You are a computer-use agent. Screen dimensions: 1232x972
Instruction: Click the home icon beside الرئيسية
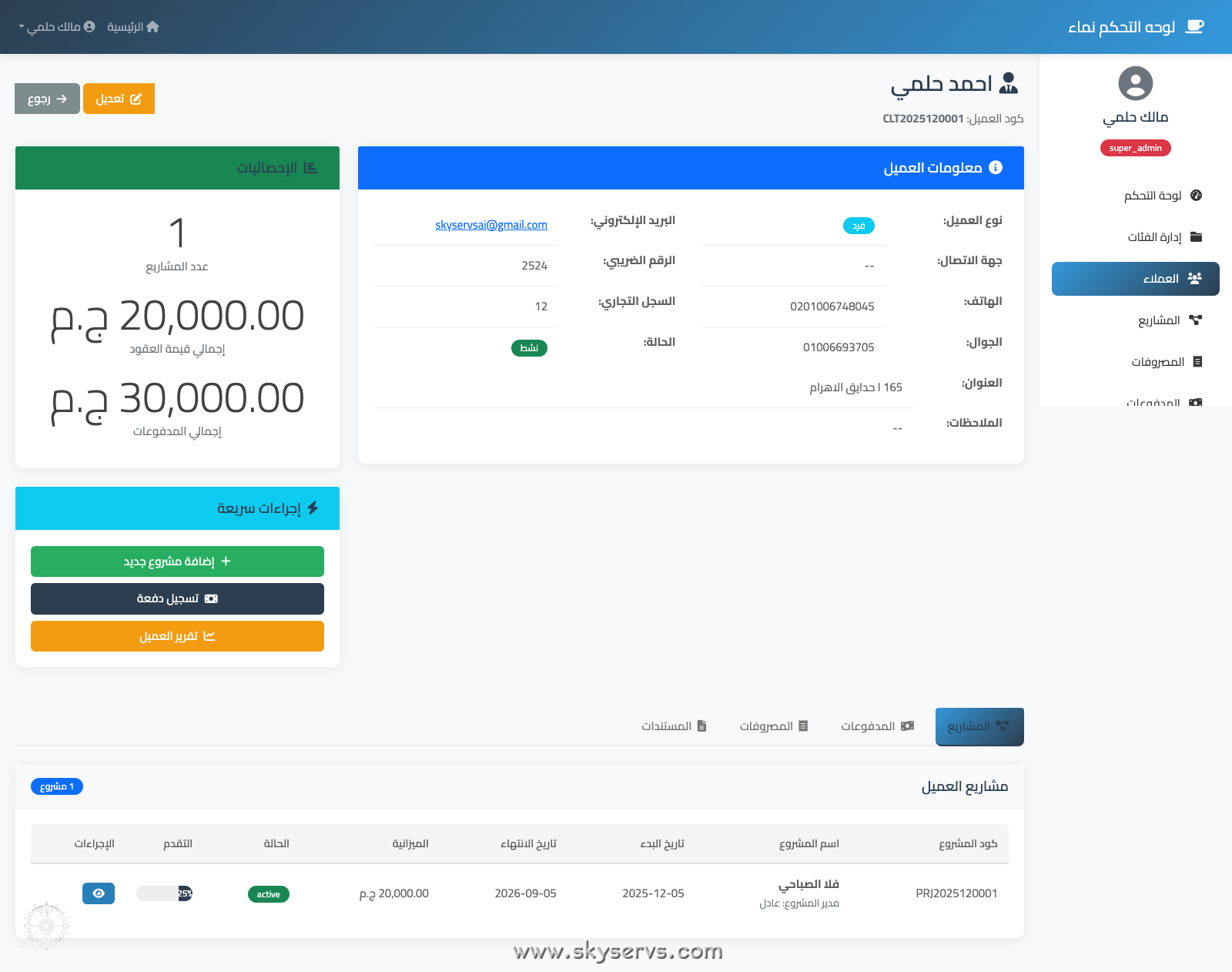pos(153,26)
